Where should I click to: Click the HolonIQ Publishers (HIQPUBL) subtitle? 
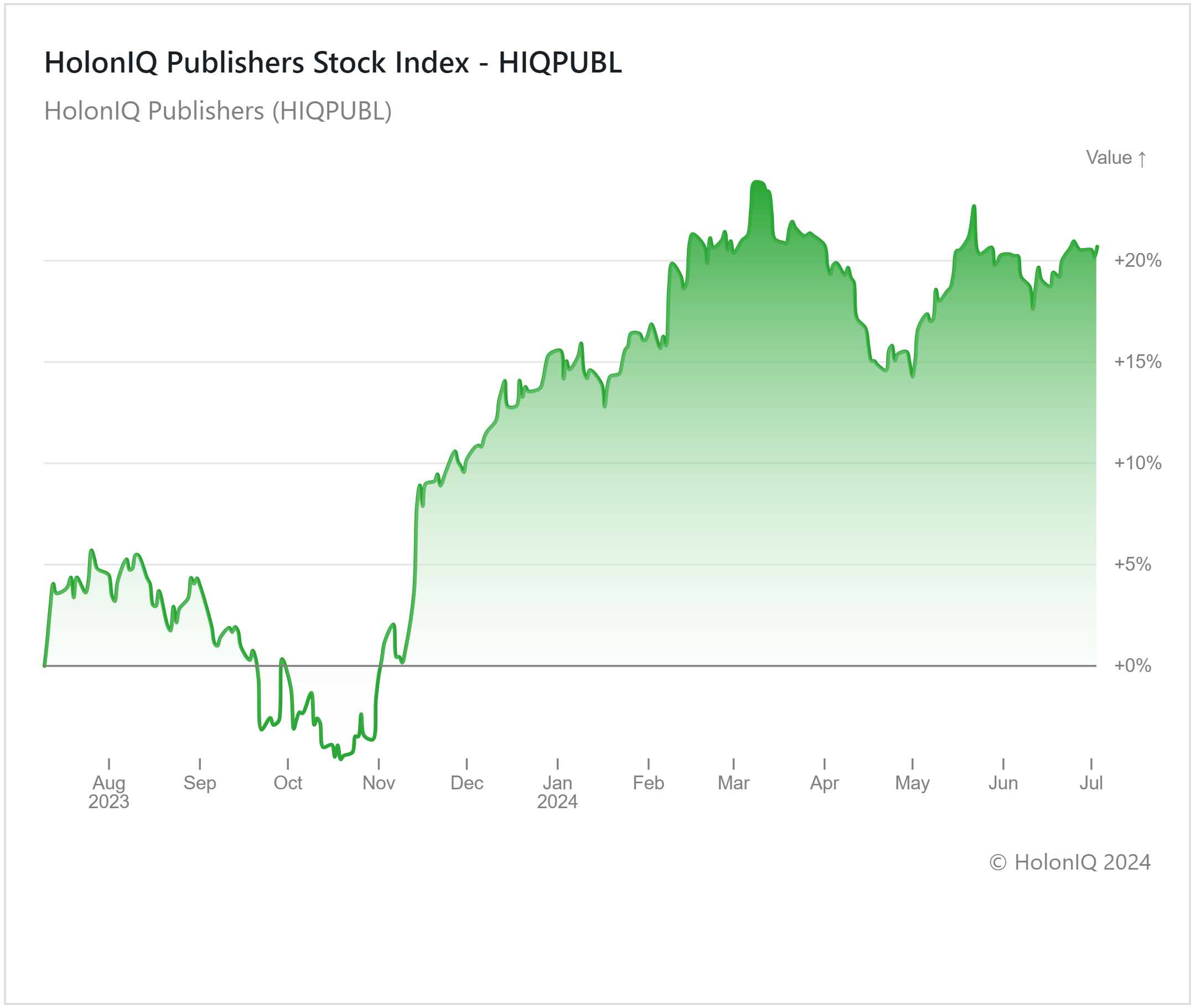pos(218,111)
